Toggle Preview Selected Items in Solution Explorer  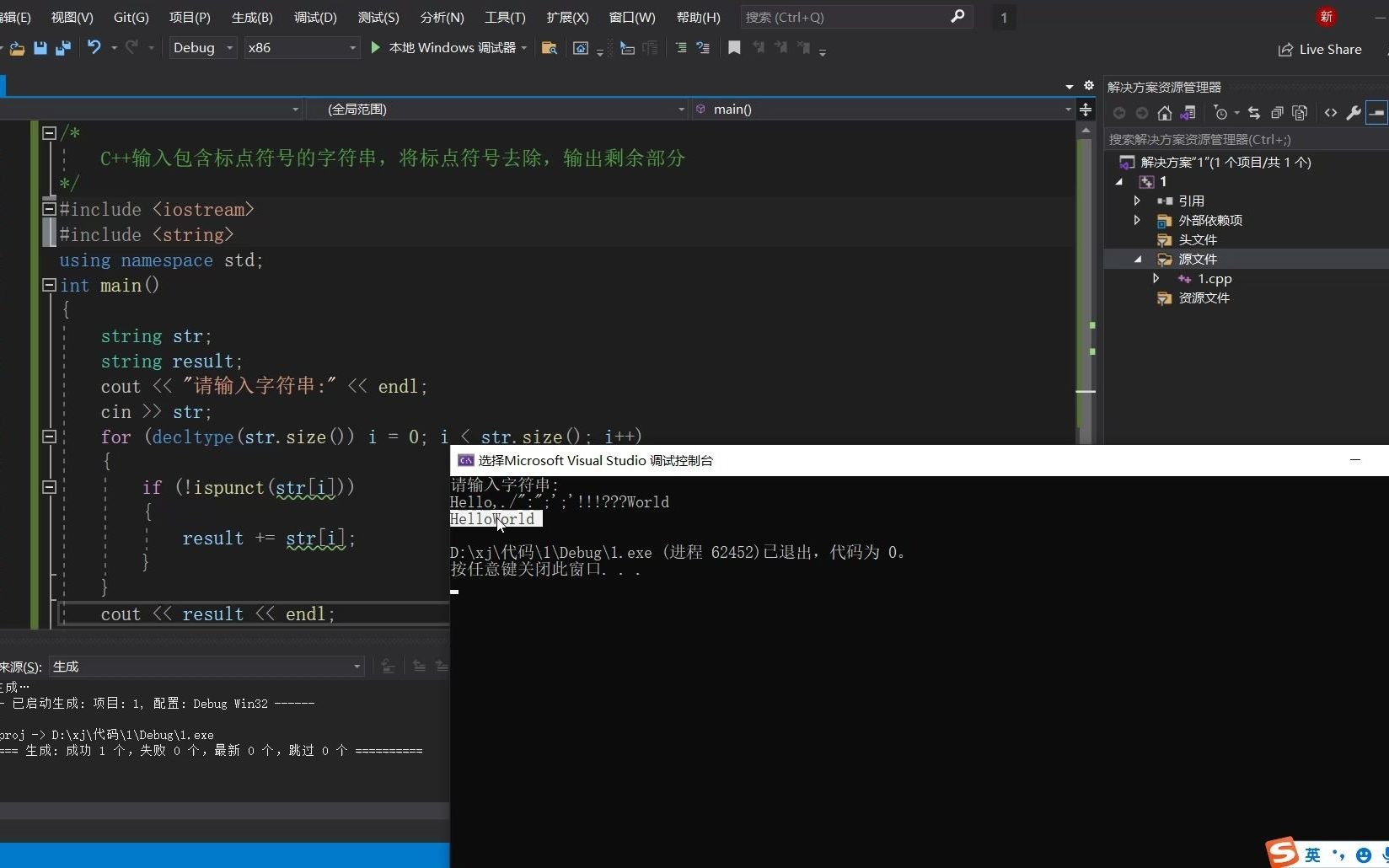[x=1299, y=112]
